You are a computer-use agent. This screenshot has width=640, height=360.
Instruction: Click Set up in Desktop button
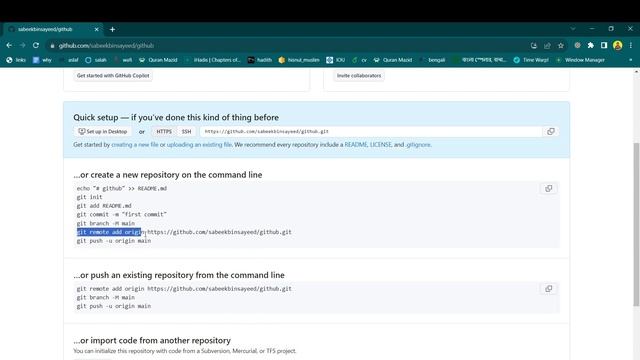[x=103, y=131]
